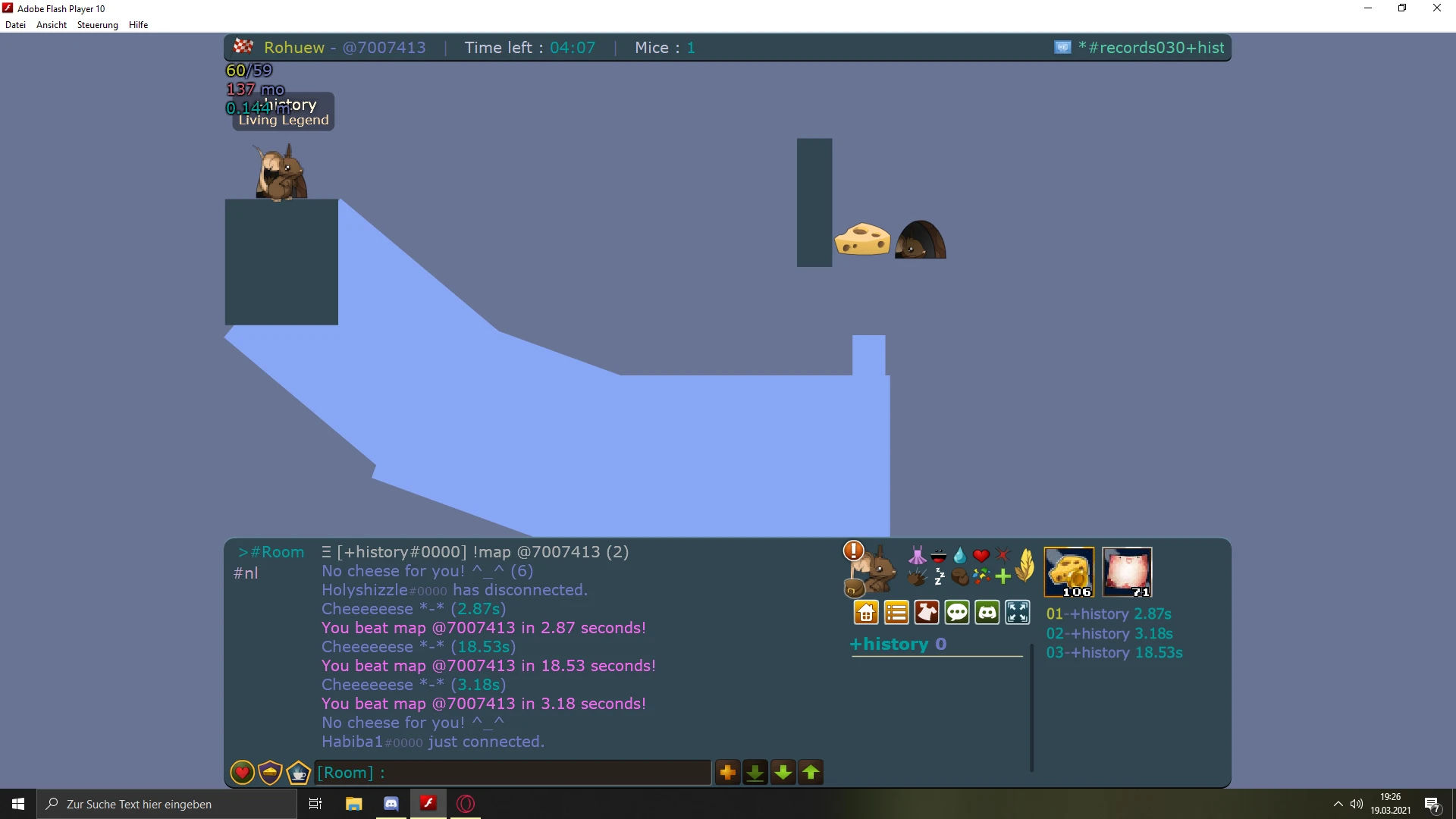Click the red heart friends button
Viewport: 1456px width, 819px height.
tap(243, 773)
